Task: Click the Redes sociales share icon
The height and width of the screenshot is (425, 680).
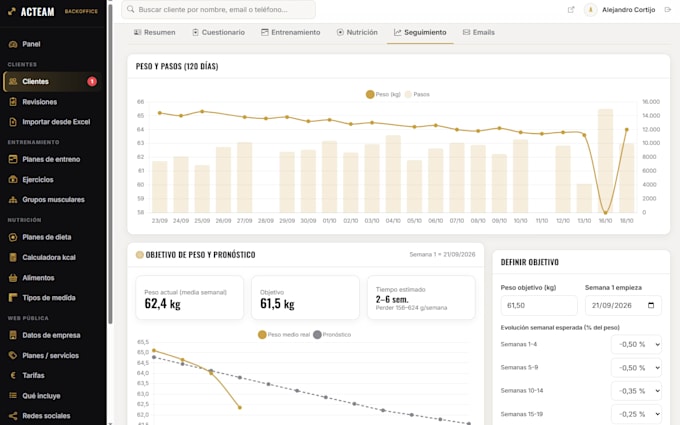Action: [13, 416]
